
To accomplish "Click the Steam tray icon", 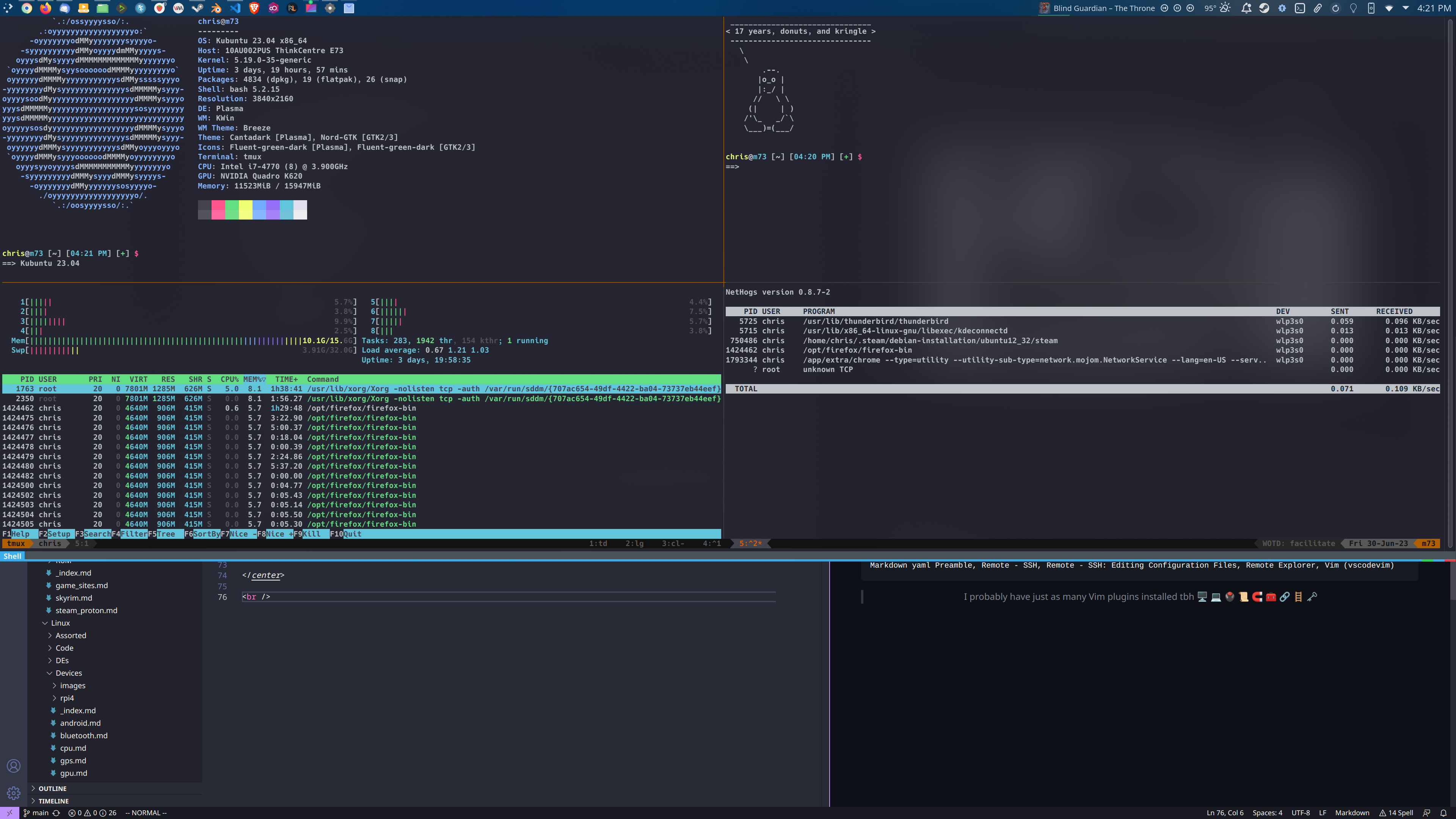I will tap(1265, 8).
